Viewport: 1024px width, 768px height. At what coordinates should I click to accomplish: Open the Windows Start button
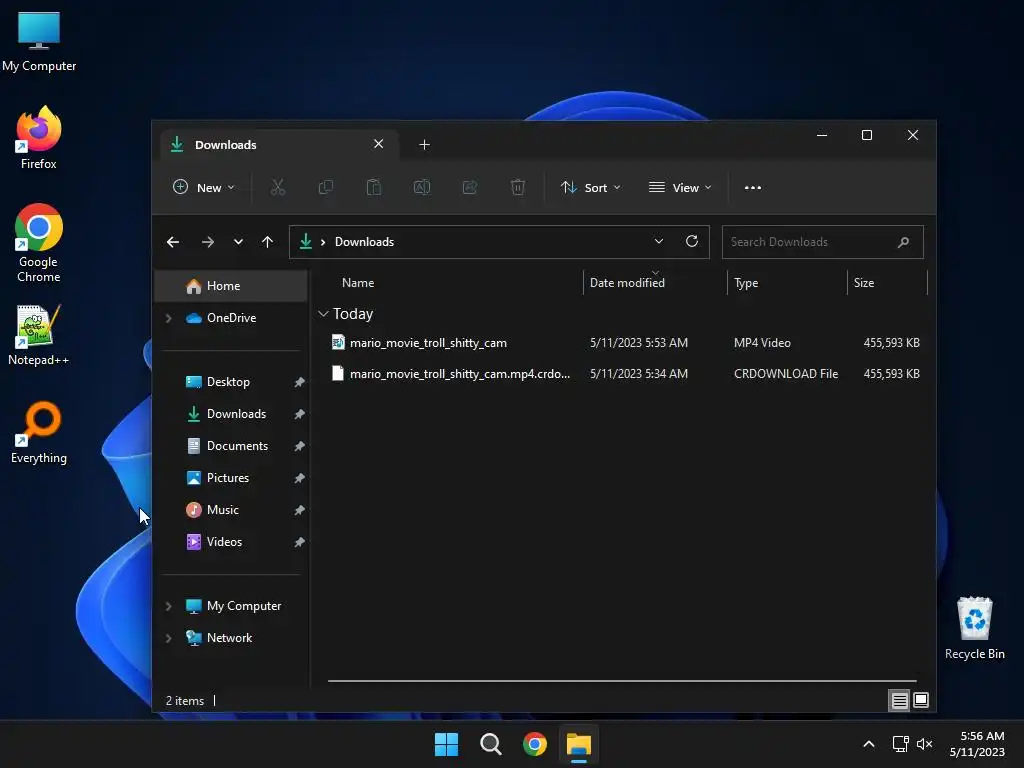point(447,744)
